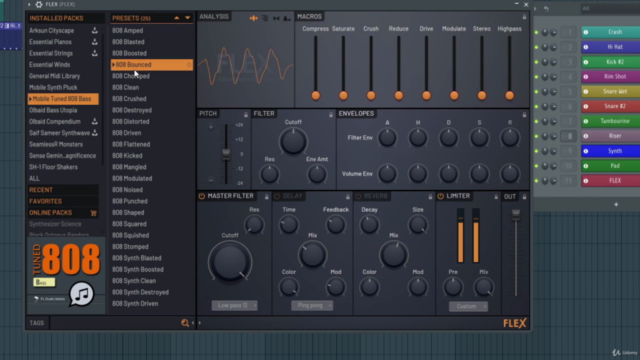Open the Custom limiter preset dropdown

[468, 307]
